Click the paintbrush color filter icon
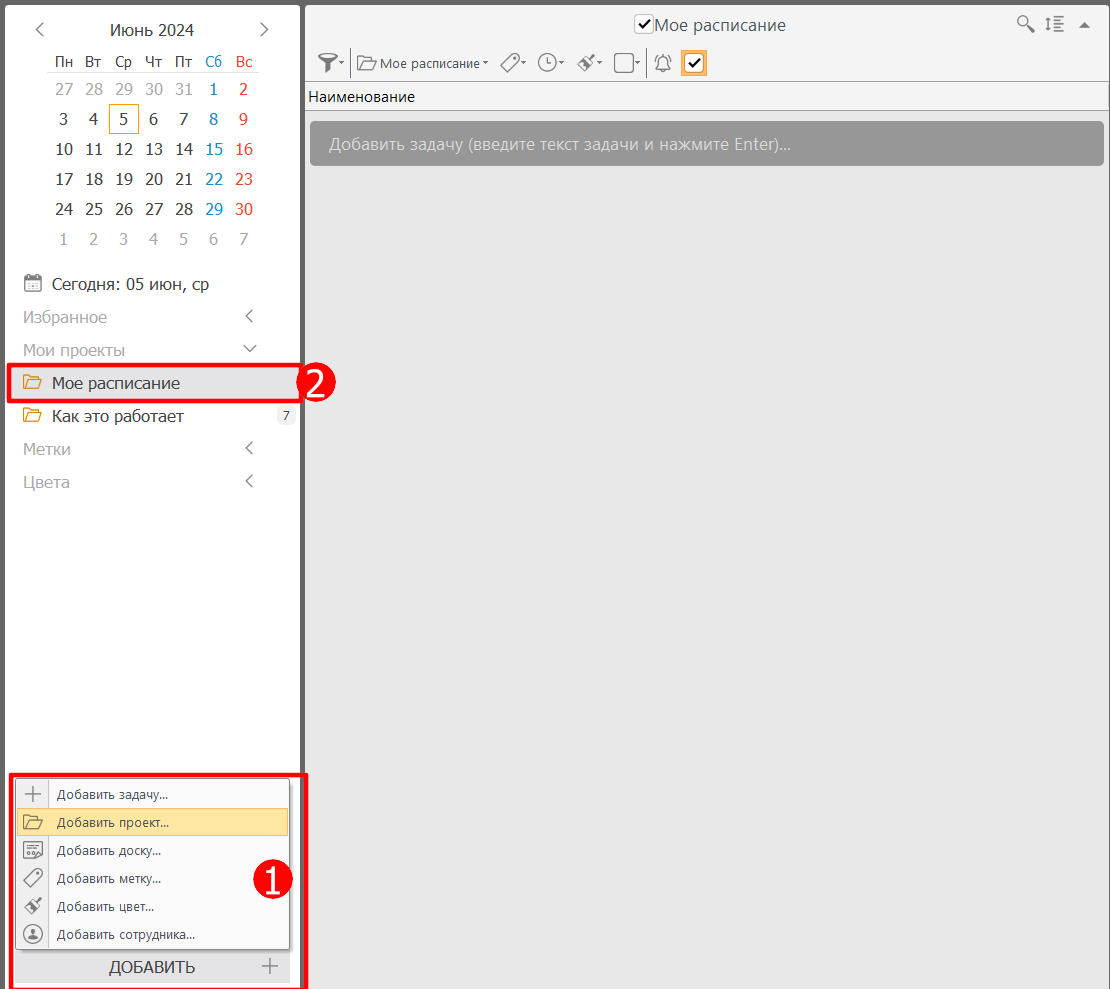 point(588,63)
